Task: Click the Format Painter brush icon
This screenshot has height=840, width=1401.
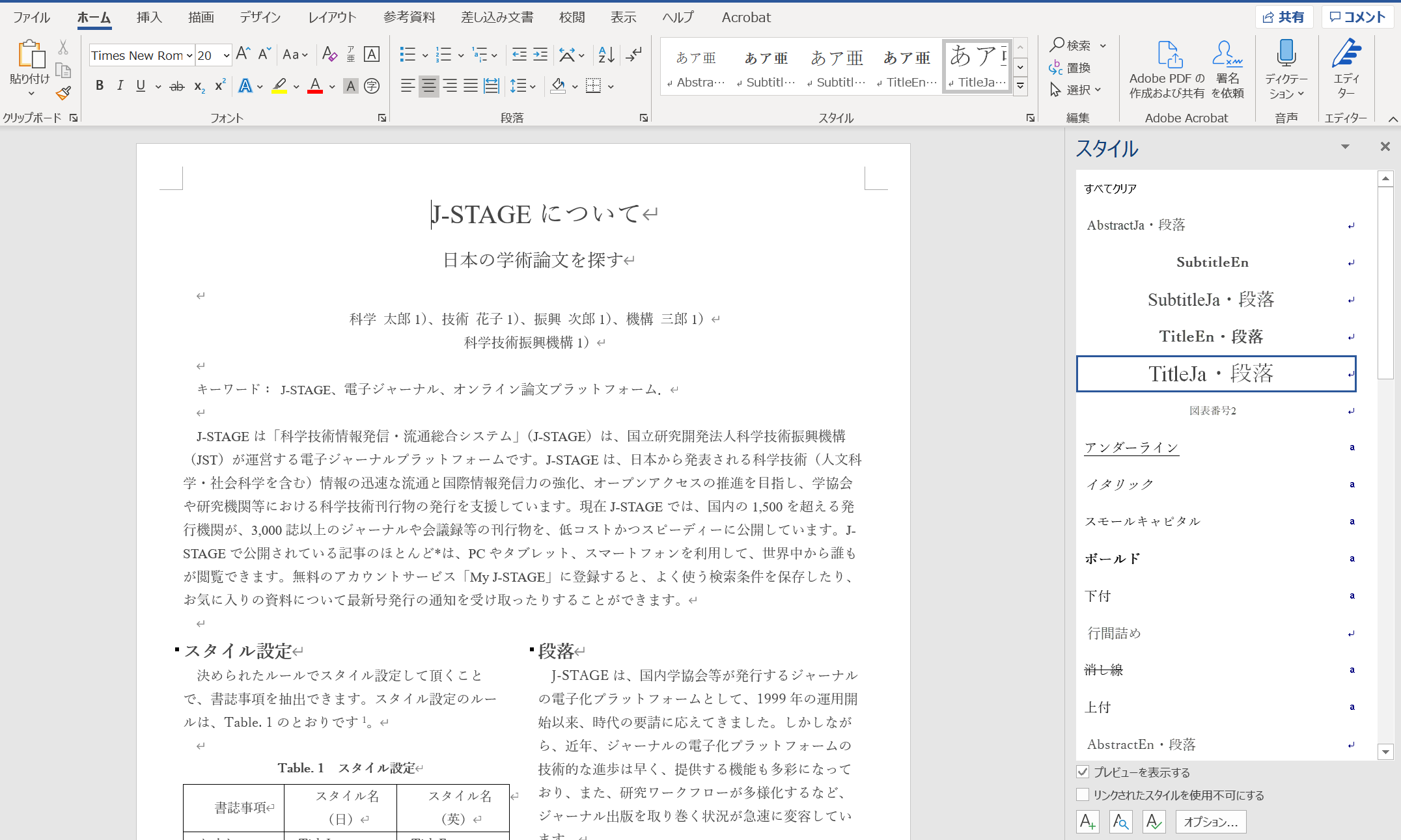Action: point(63,94)
